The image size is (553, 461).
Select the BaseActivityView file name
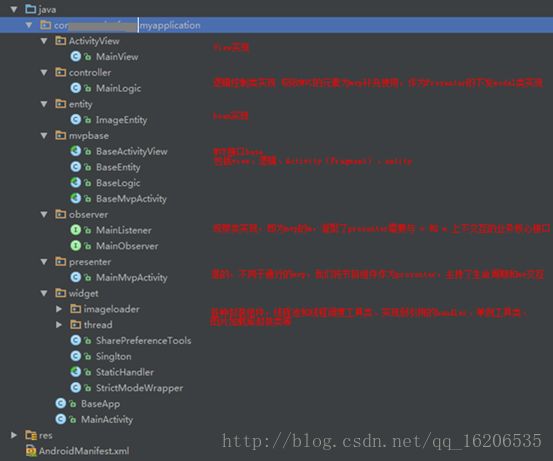point(132,151)
